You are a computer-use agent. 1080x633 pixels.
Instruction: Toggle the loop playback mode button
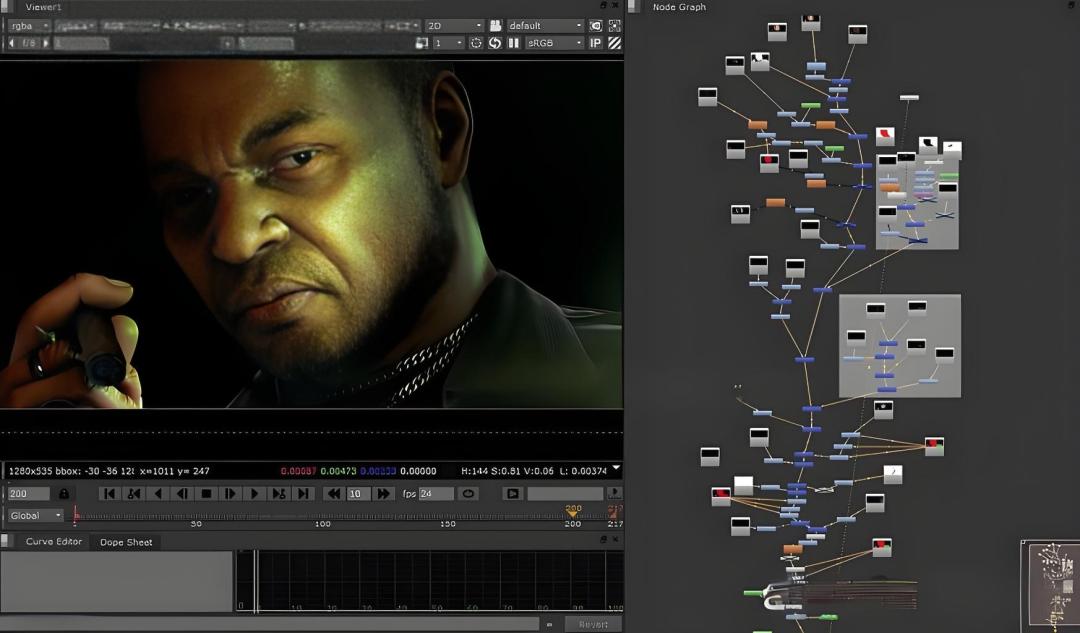pyautogui.click(x=468, y=493)
